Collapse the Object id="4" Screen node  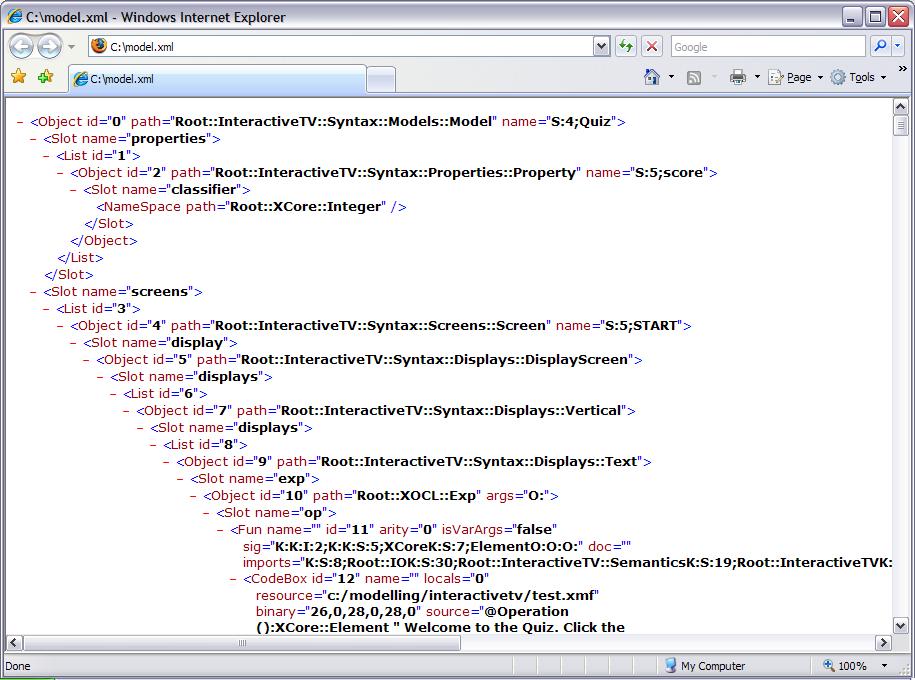(x=60, y=326)
